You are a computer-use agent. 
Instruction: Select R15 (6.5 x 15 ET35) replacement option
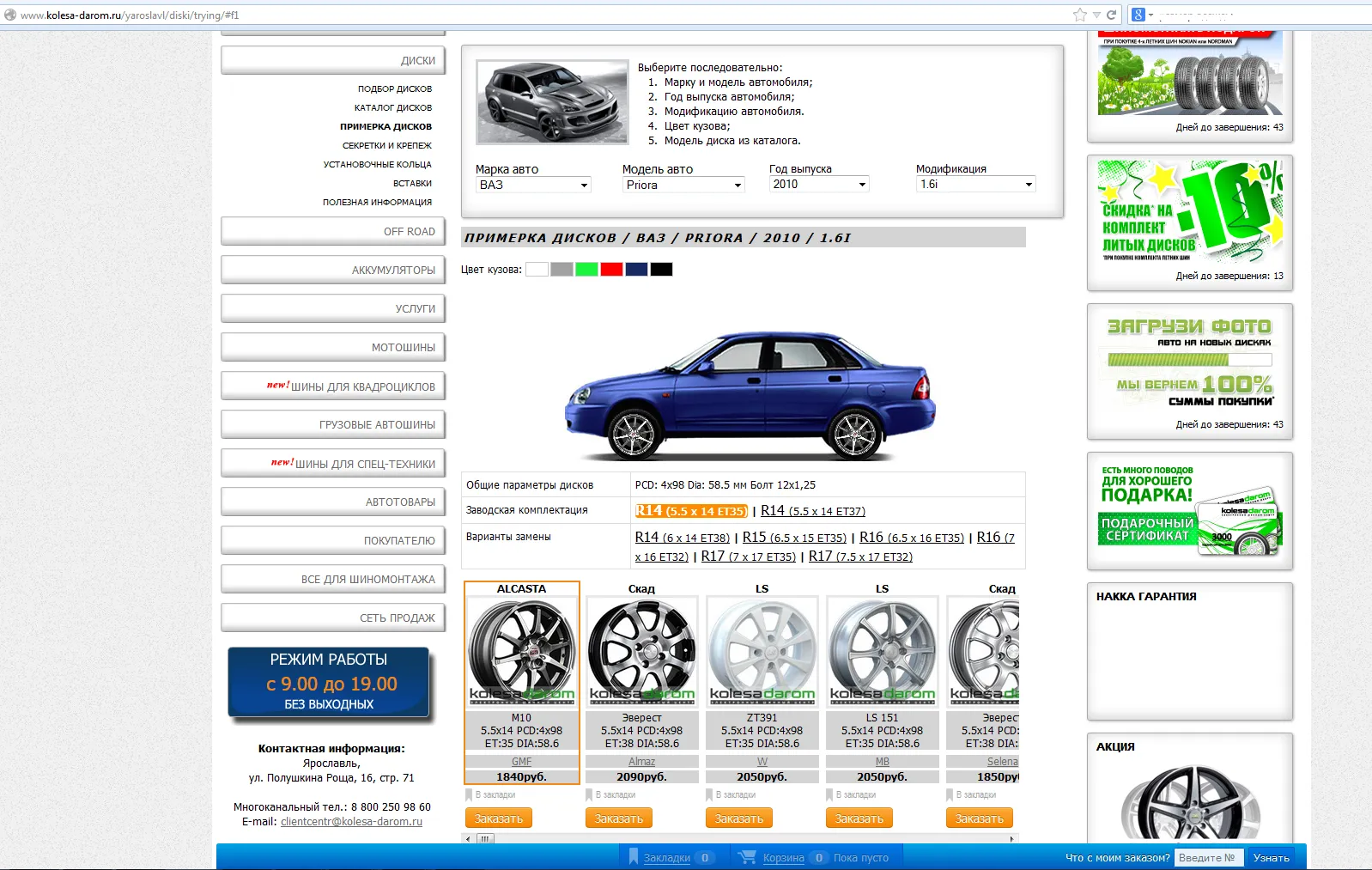point(794,538)
